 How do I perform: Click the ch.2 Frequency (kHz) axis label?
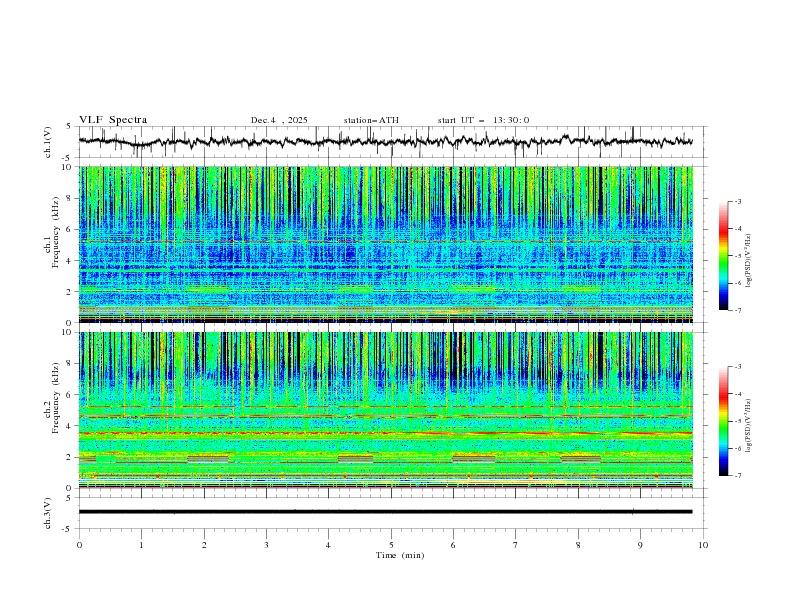(x=52, y=397)
